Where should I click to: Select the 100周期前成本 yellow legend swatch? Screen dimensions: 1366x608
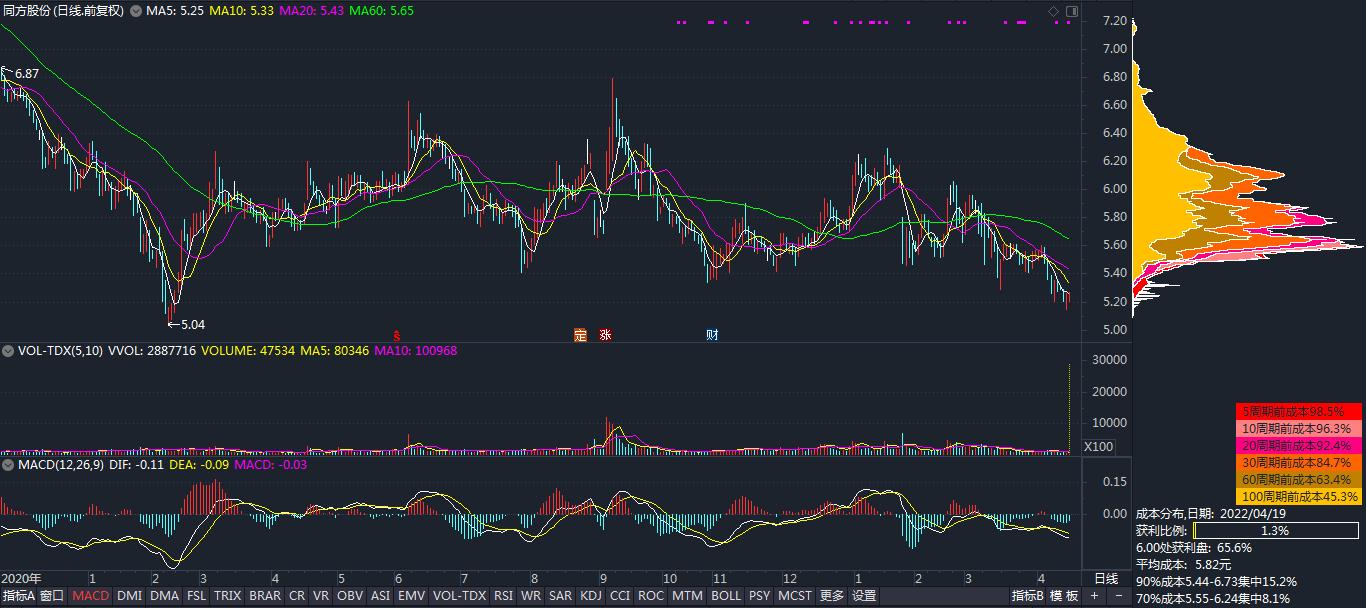(x=1300, y=496)
